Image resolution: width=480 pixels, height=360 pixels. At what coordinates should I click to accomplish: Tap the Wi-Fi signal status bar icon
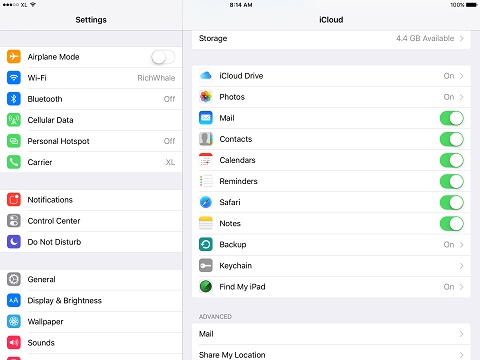(x=33, y=5)
